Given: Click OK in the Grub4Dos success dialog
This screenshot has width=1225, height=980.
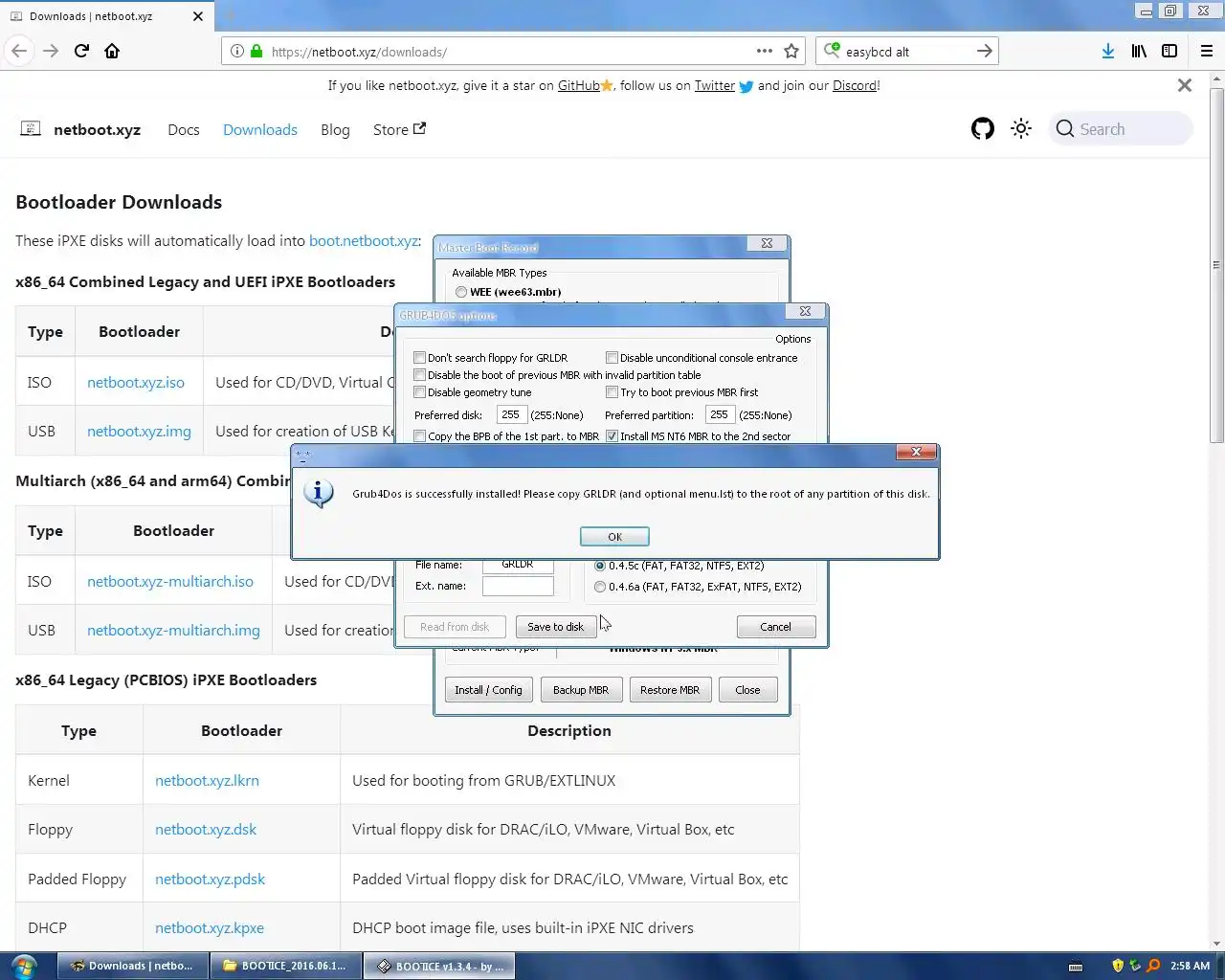Looking at the screenshot, I should tap(614, 537).
